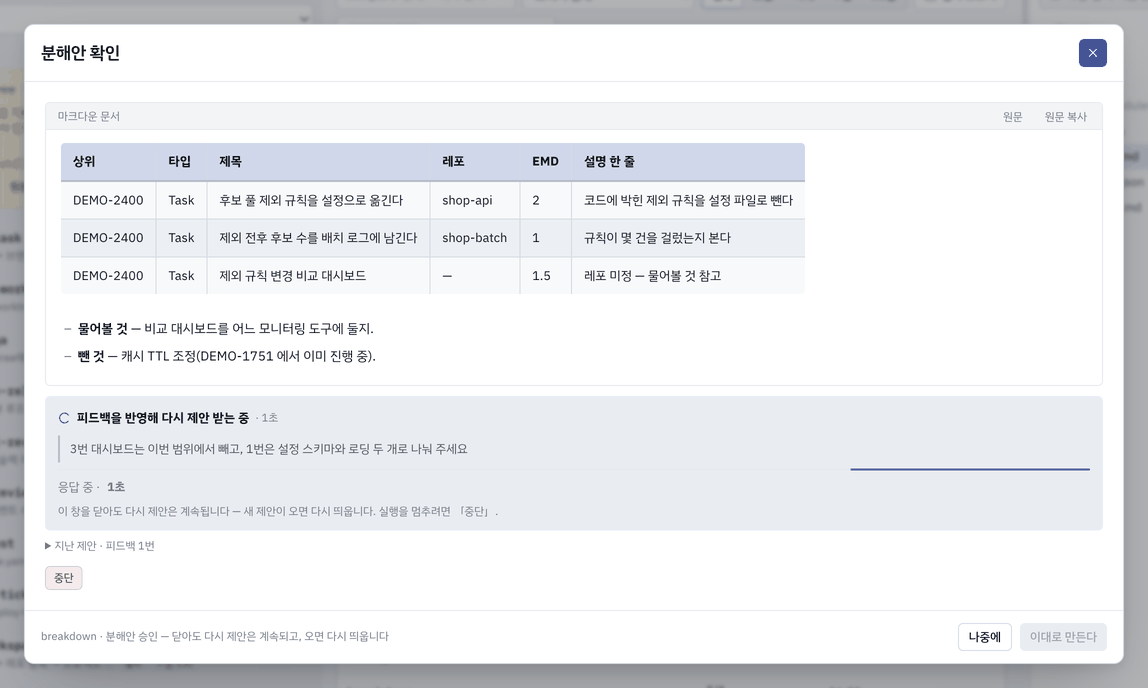
Task: Click the EMD column header
Action: pos(545,162)
